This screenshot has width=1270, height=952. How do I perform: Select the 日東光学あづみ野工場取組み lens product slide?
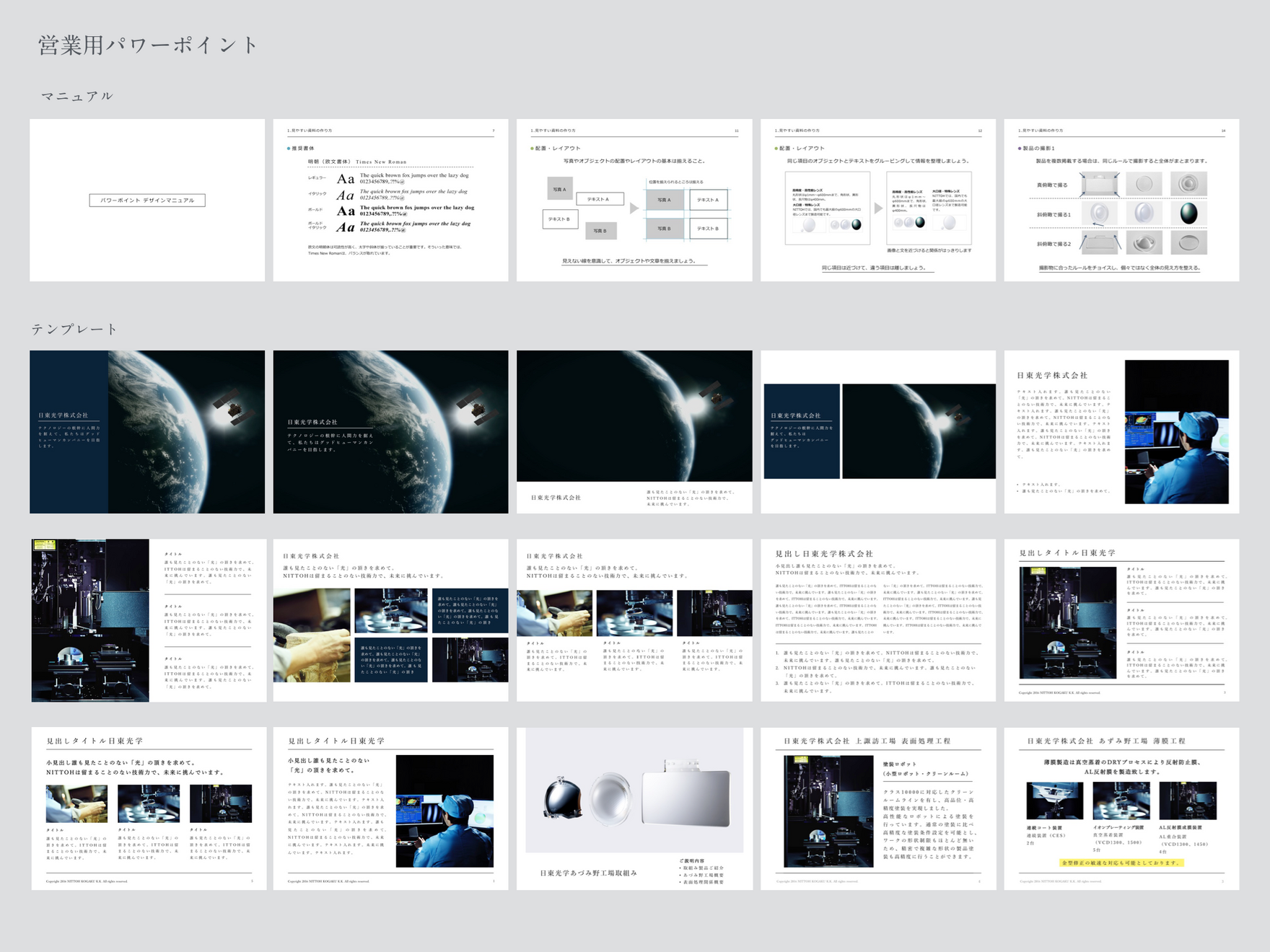point(634,808)
